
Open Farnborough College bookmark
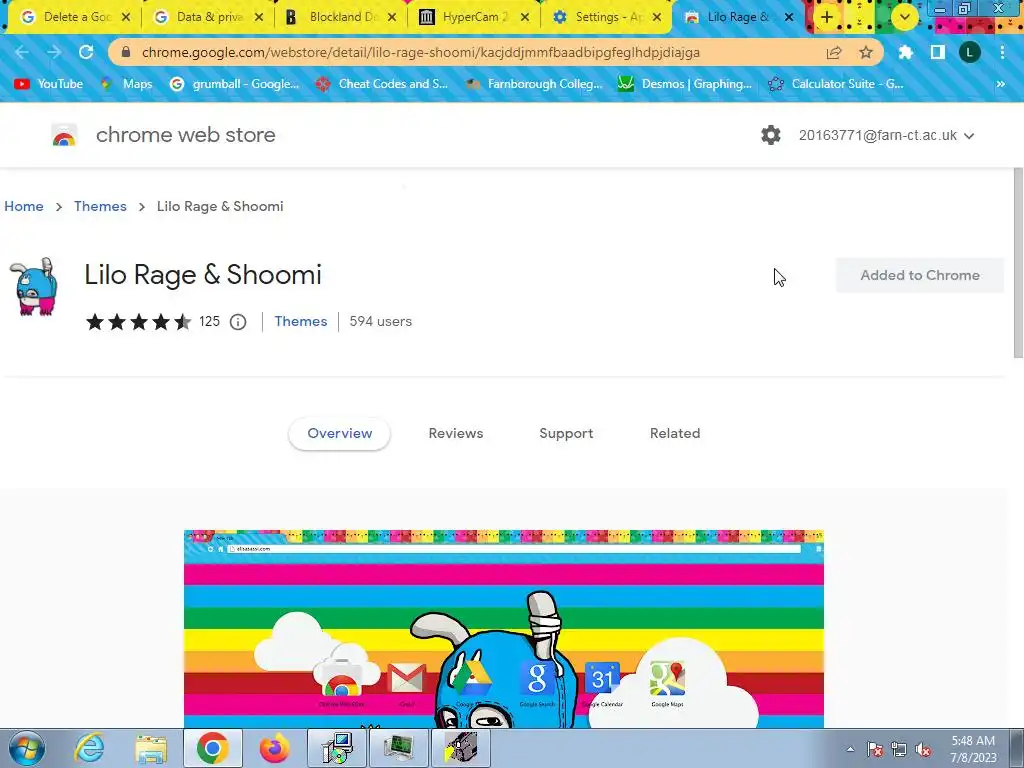(534, 84)
